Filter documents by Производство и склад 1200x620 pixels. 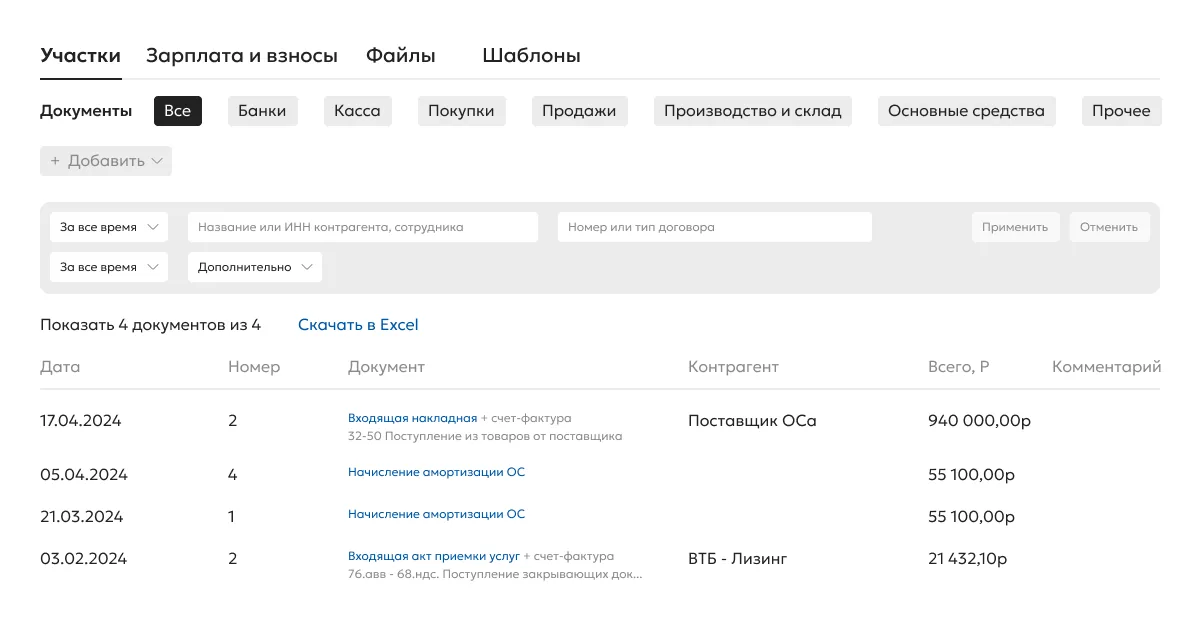coord(753,111)
